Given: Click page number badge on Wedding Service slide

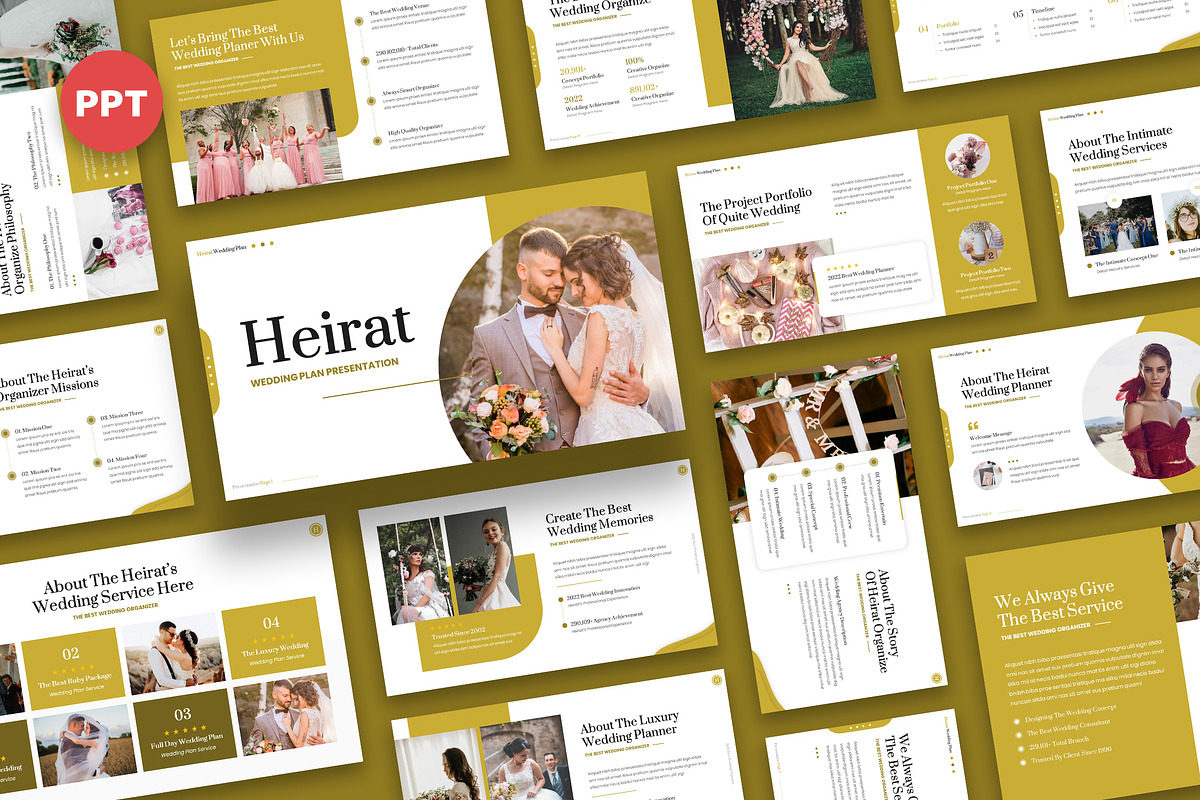Looking at the screenshot, I should (316, 530).
